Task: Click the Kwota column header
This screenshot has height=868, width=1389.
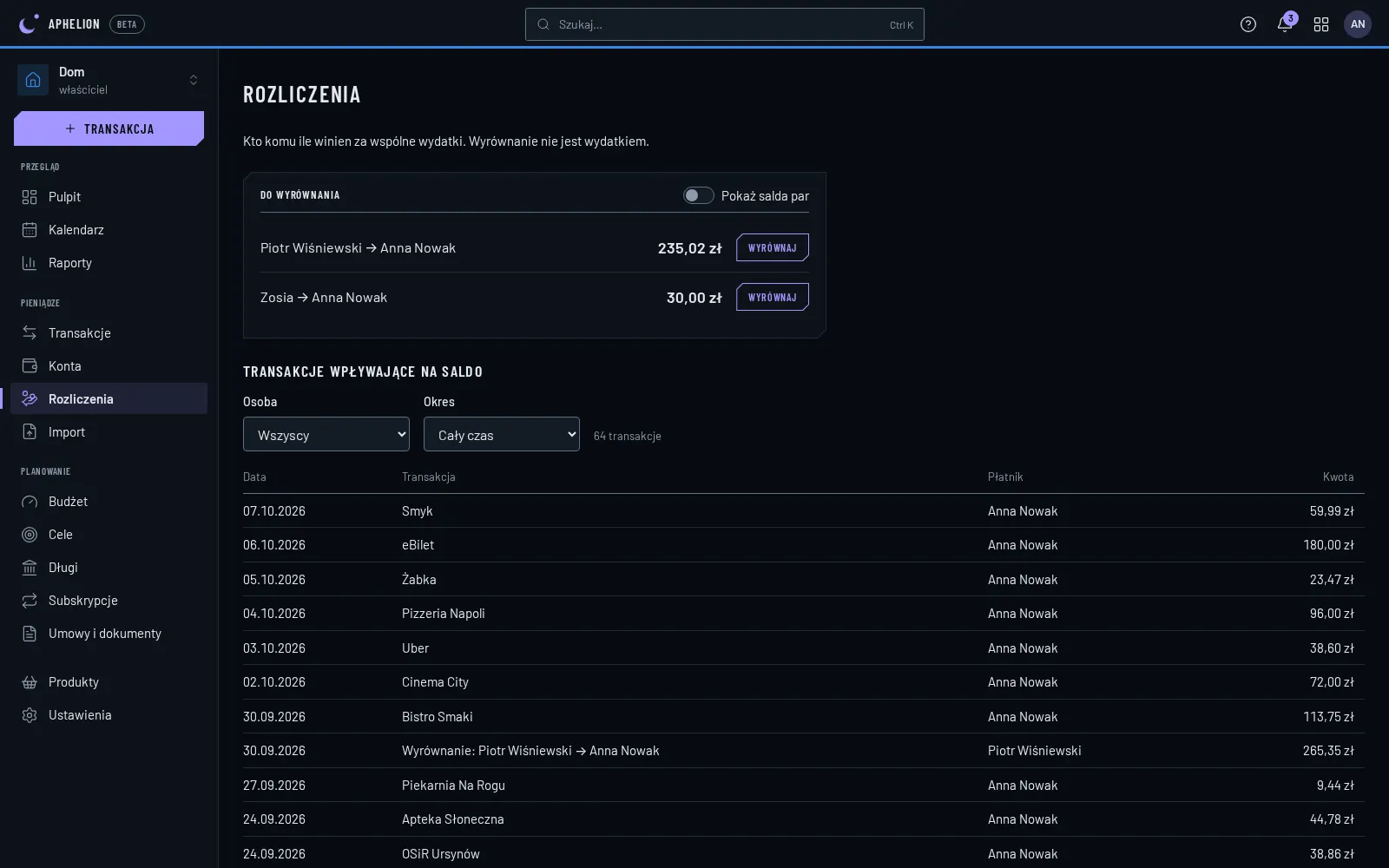Action: pyautogui.click(x=1338, y=477)
